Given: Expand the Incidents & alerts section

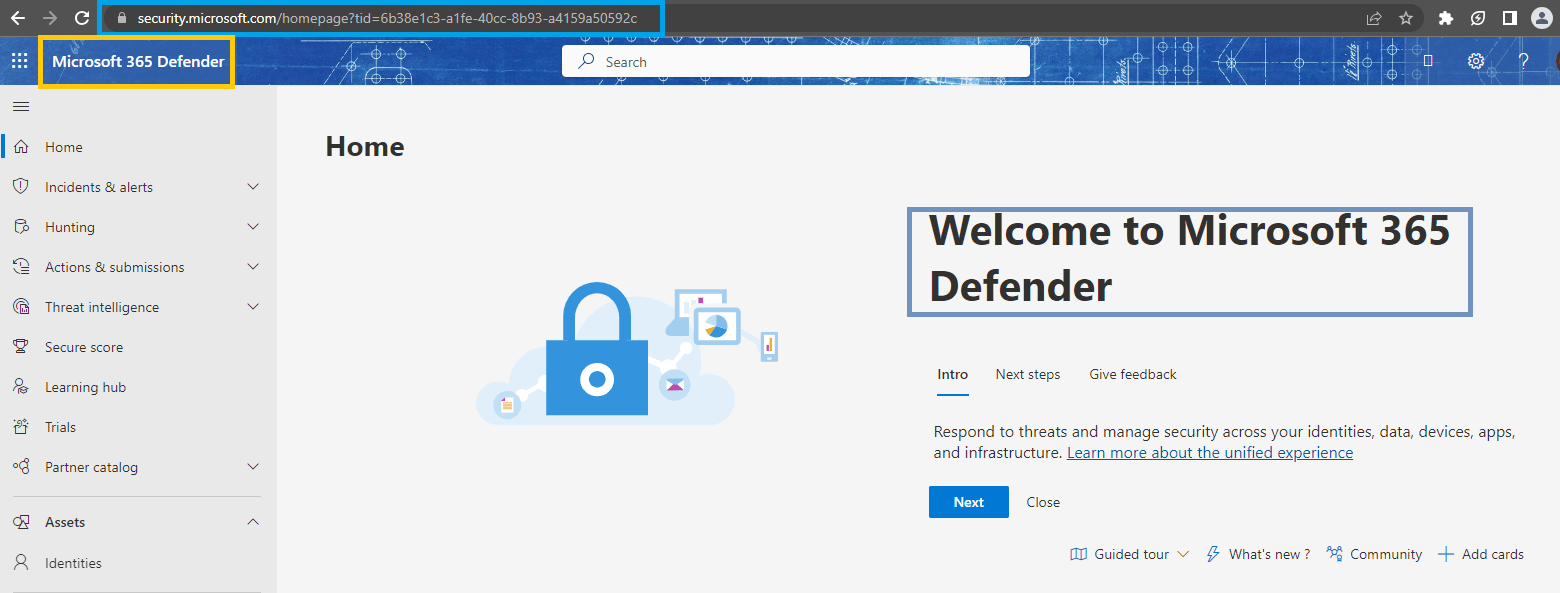Looking at the screenshot, I should point(253,186).
